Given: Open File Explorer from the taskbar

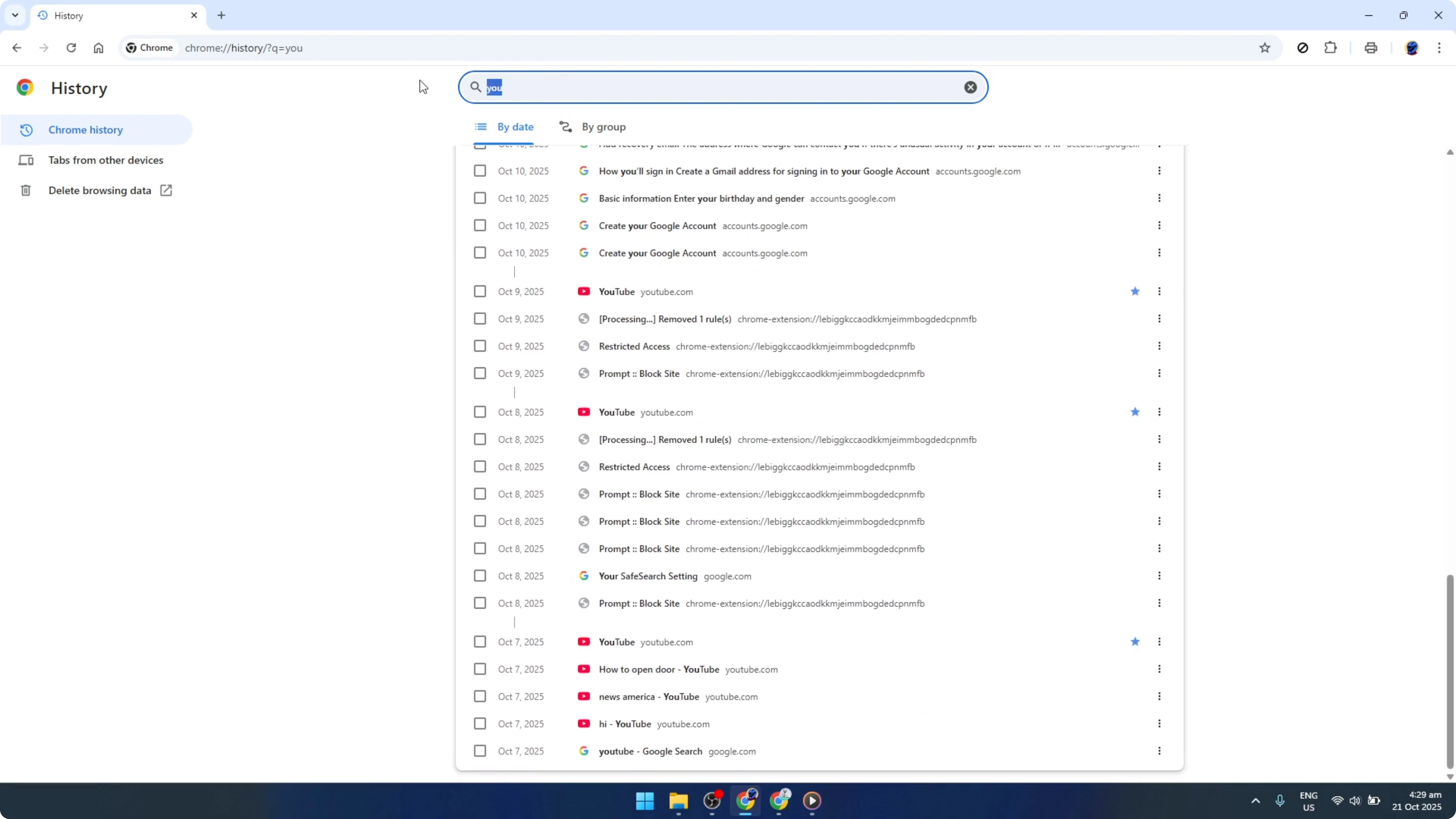Looking at the screenshot, I should coord(678,800).
